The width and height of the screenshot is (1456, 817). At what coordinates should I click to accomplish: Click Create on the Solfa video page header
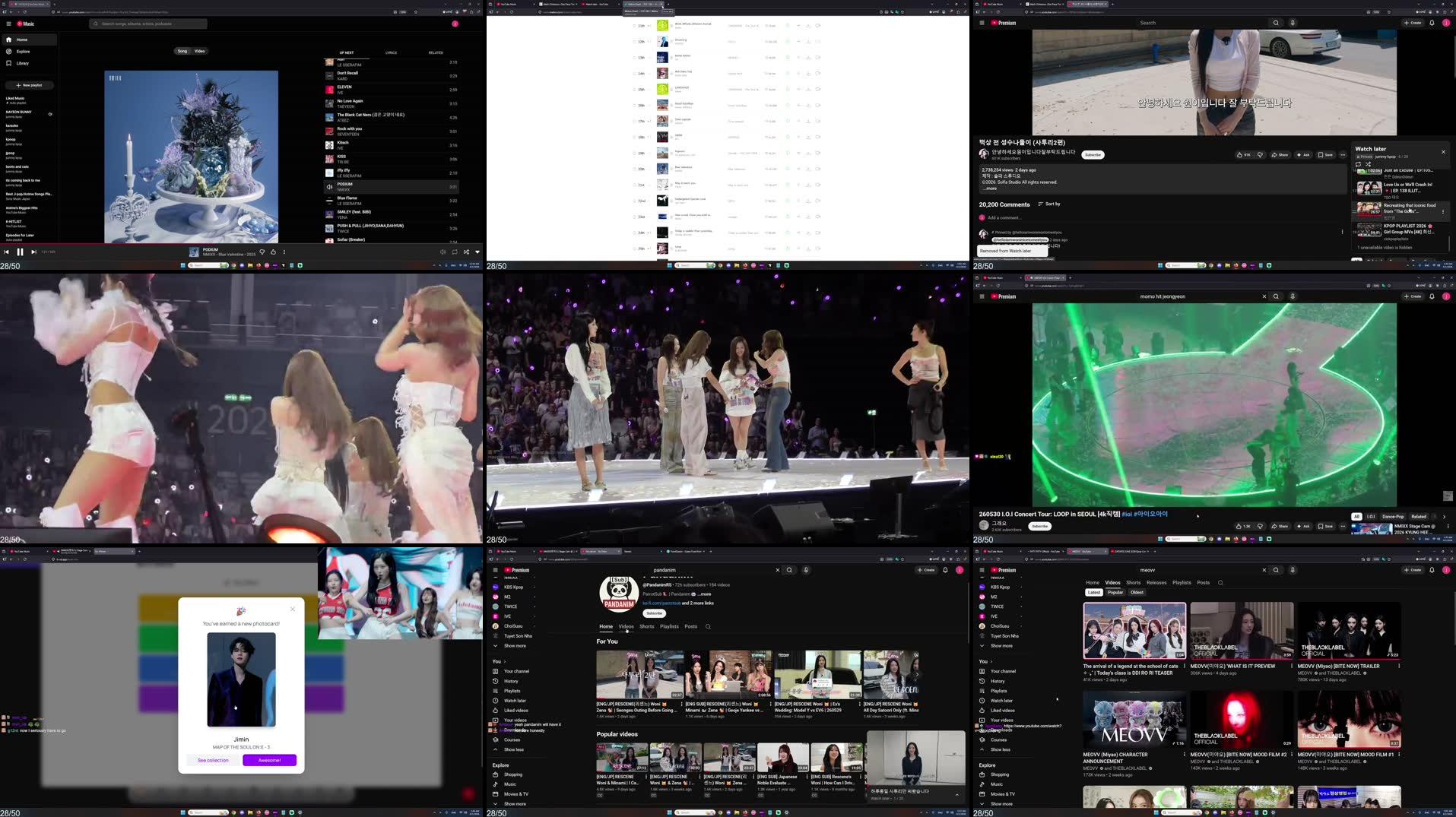point(1413,23)
